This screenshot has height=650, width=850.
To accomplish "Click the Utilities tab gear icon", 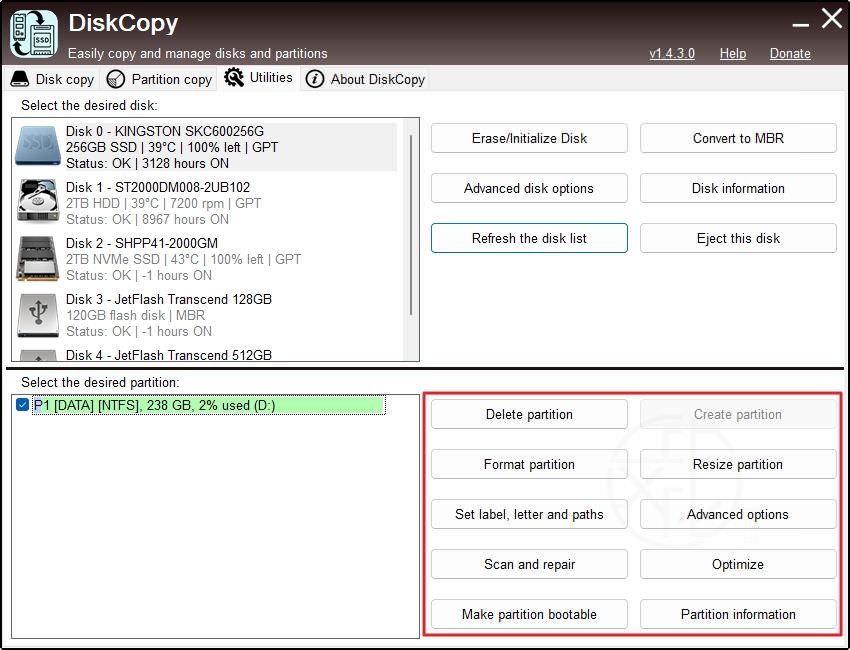I will pyautogui.click(x=234, y=78).
